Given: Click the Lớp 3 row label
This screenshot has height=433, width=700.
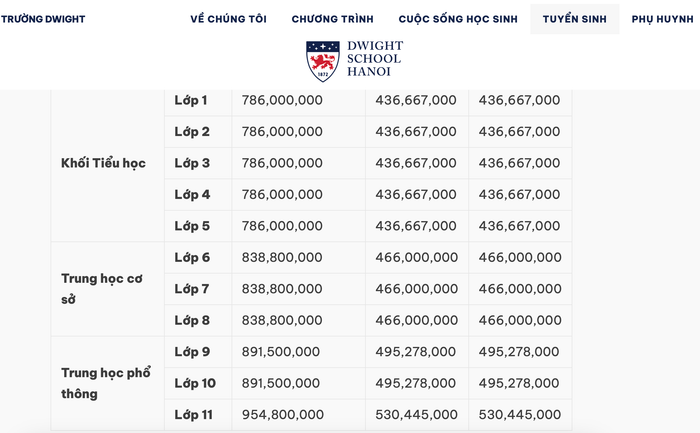Looking at the screenshot, I should (192, 163).
